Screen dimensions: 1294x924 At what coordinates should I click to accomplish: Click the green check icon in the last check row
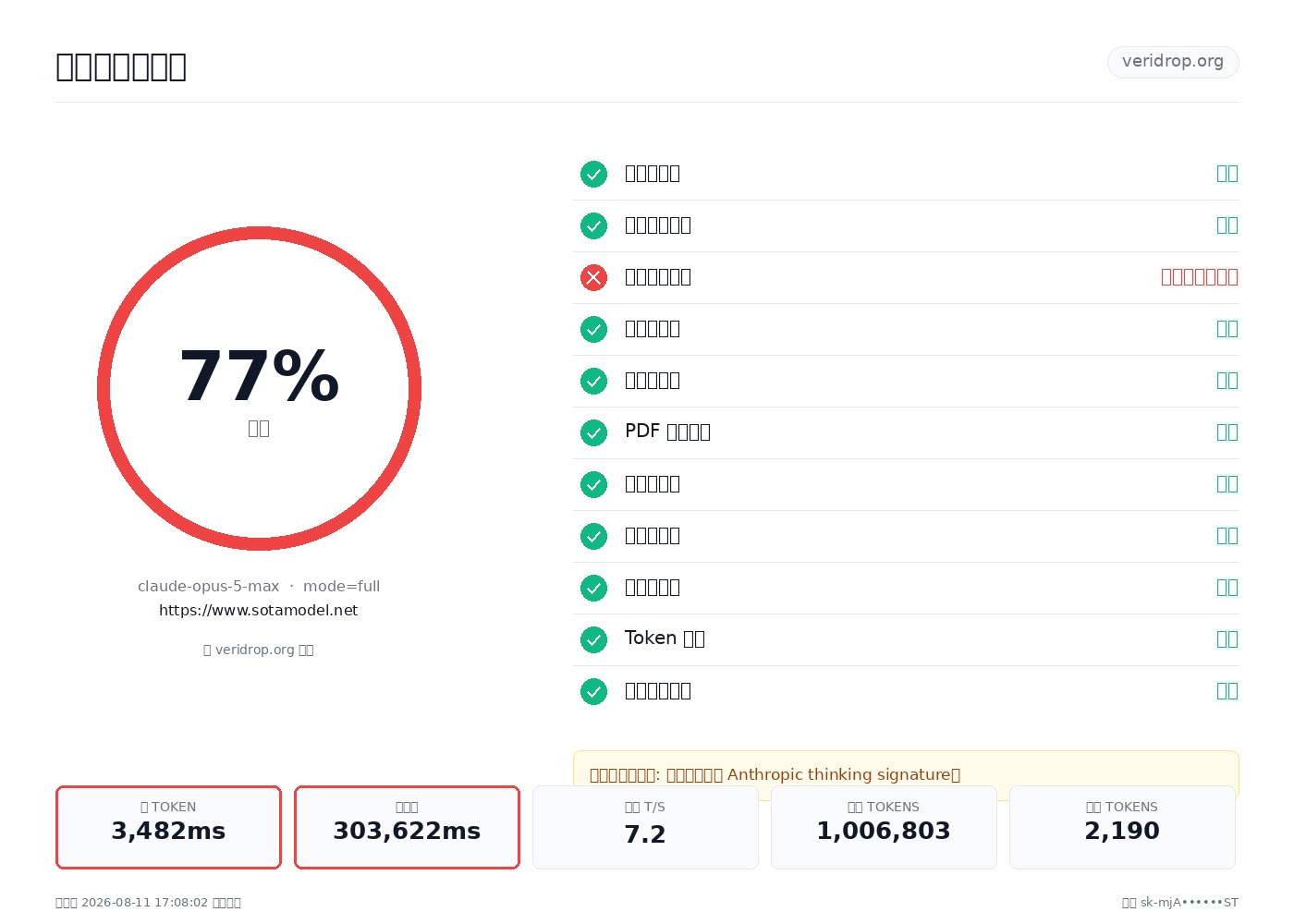(593, 691)
